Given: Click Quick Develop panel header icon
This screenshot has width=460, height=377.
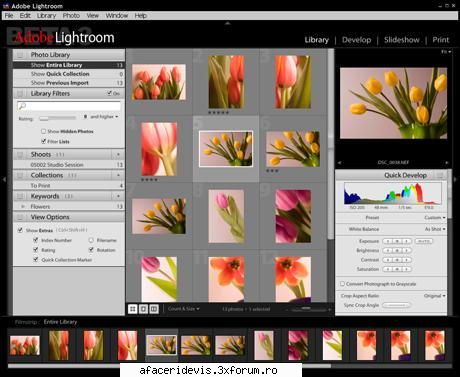Looking at the screenshot, I should pos(440,175).
